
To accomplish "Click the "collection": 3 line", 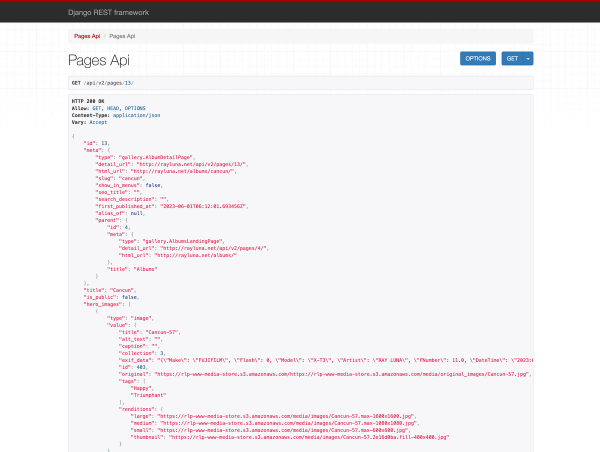I will (x=142, y=353).
